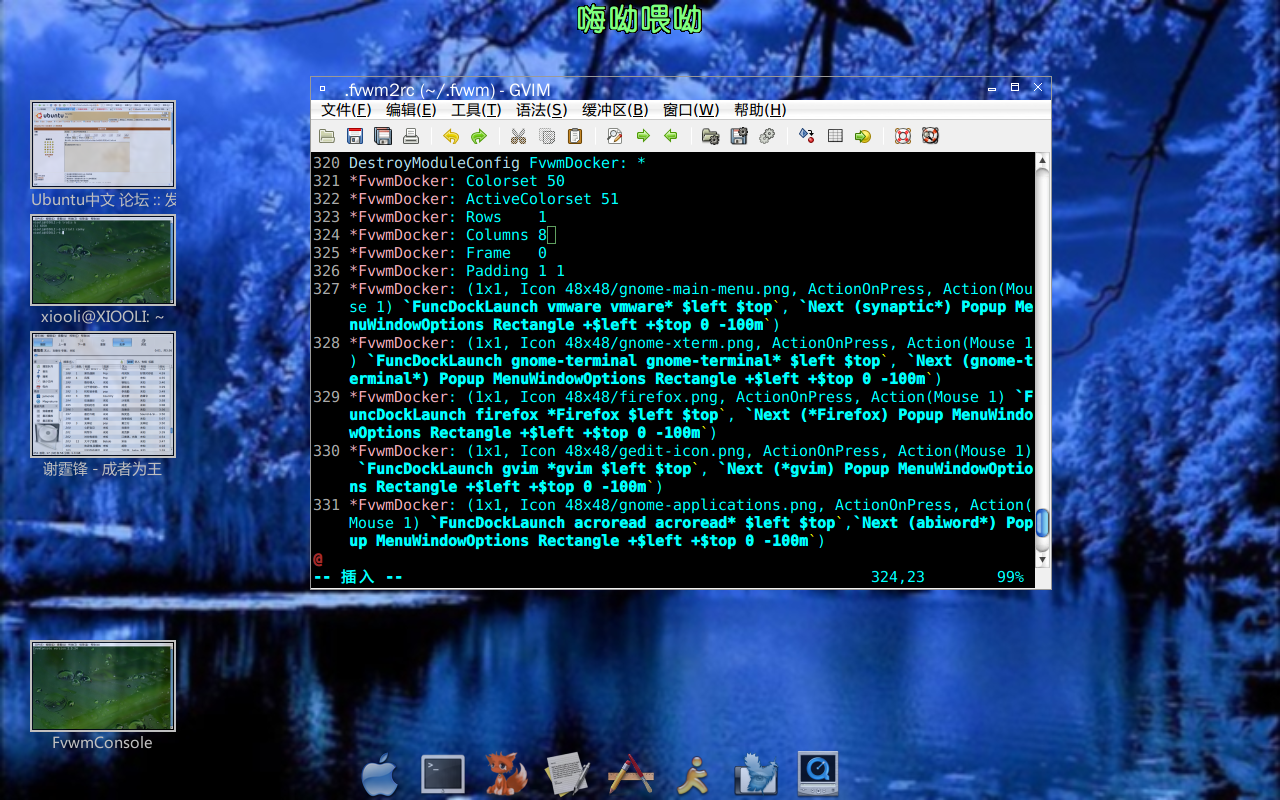Viewport: 1280px width, 800px height.
Task: Search help with the lifebuoy magnifier icon
Action: pyautogui.click(x=931, y=136)
